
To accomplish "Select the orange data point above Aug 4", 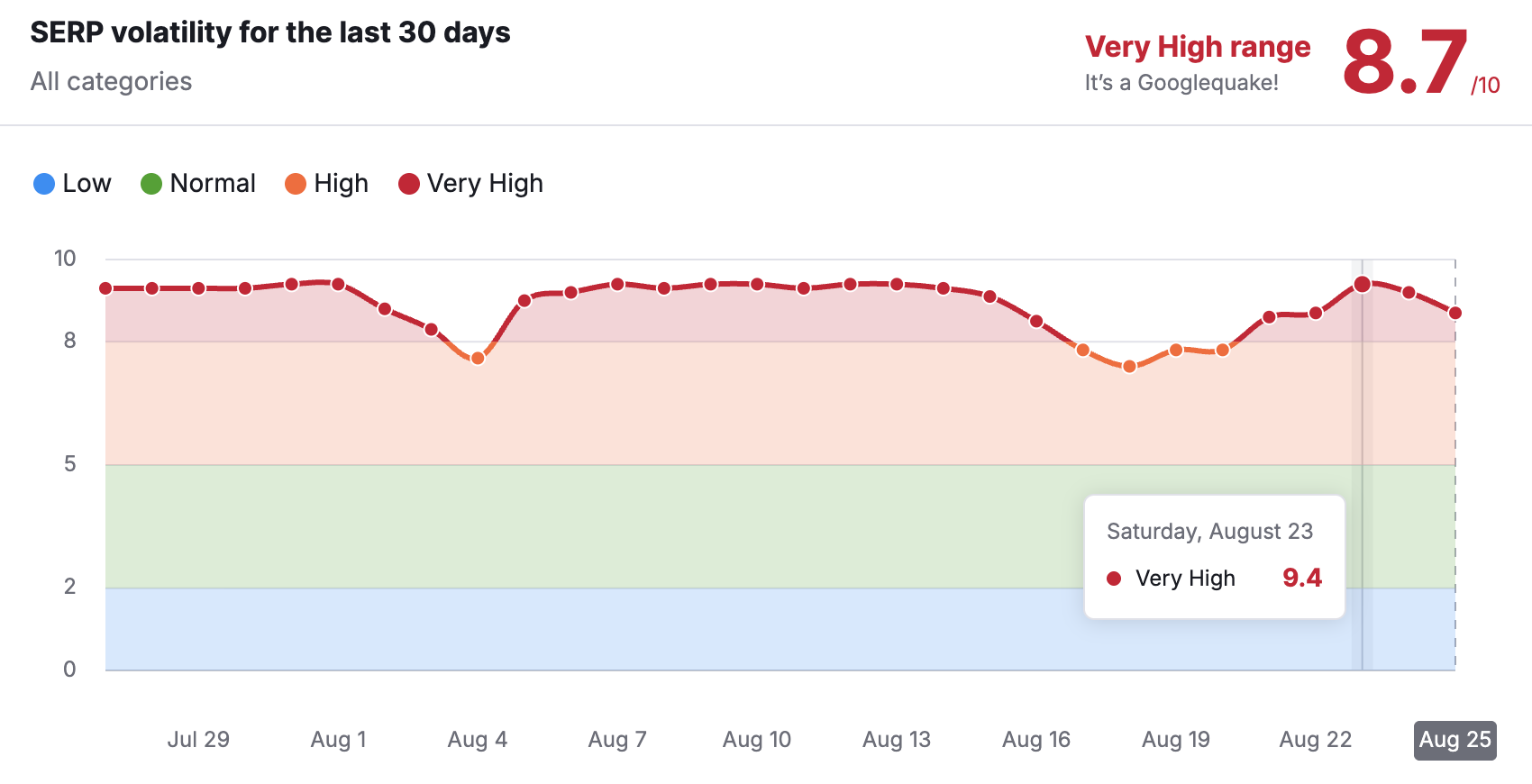I will 478,358.
